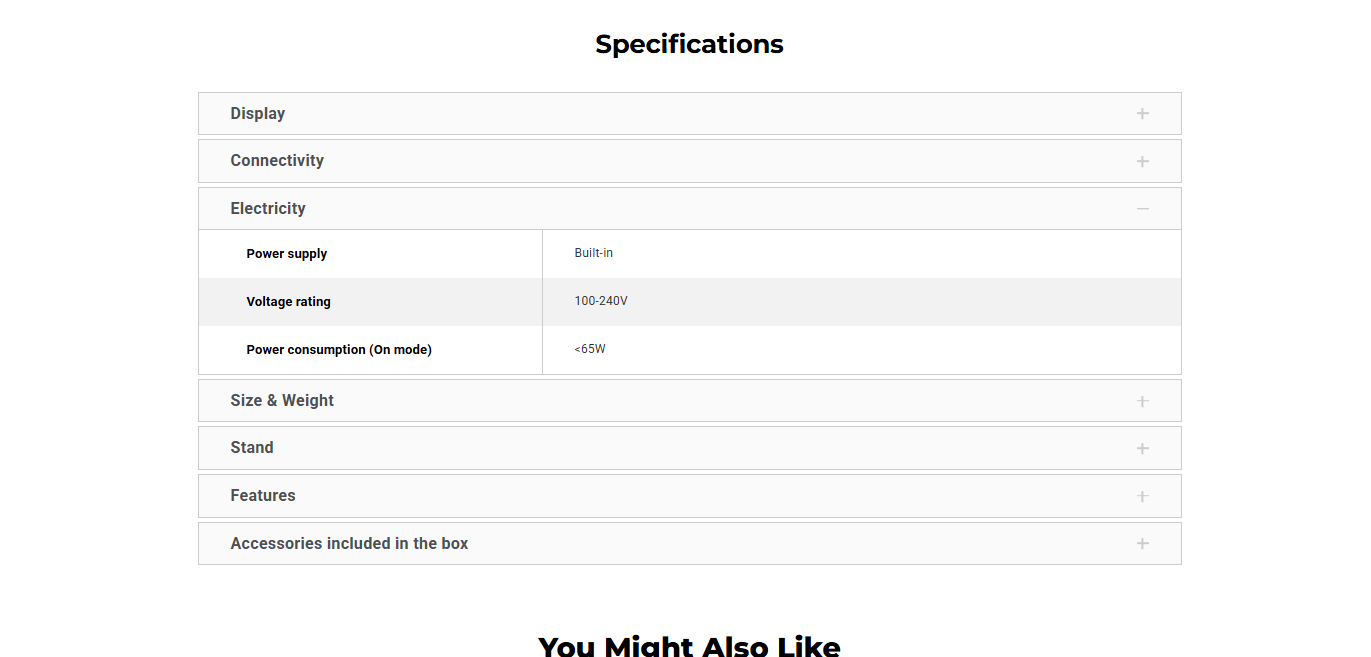Click the plus icon for Size & Weight

[x=1142, y=401]
